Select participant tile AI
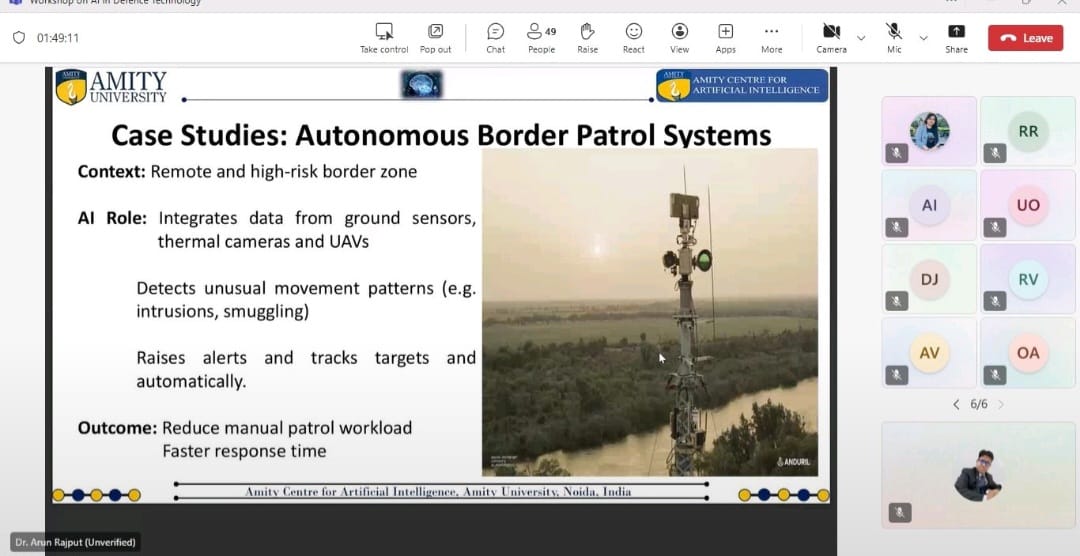 [x=929, y=205]
